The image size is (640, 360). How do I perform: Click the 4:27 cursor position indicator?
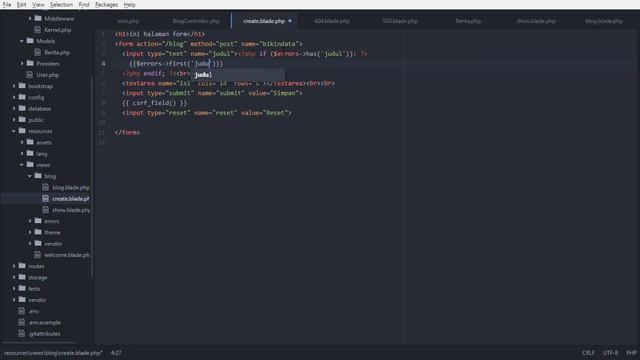pyautogui.click(x=116, y=353)
